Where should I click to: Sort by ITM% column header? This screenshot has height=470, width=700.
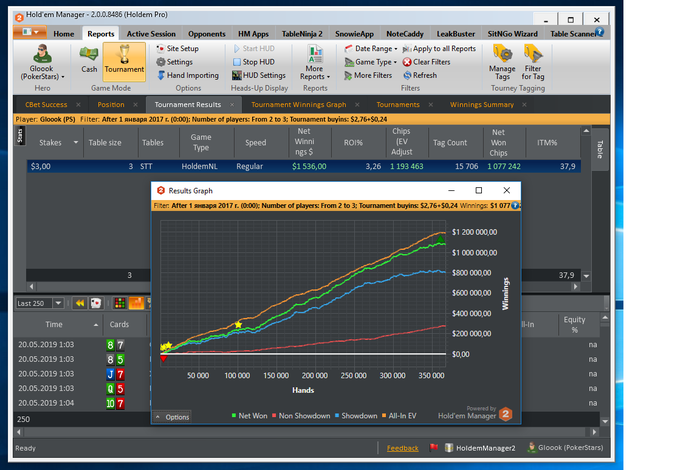point(547,142)
